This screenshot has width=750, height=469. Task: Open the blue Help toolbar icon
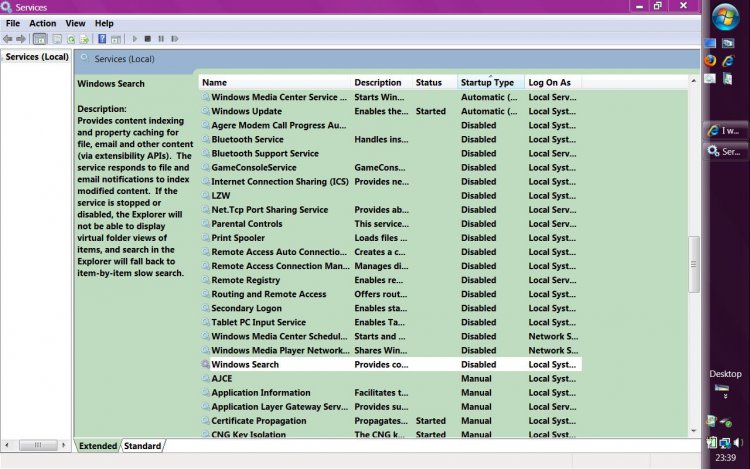[102, 39]
